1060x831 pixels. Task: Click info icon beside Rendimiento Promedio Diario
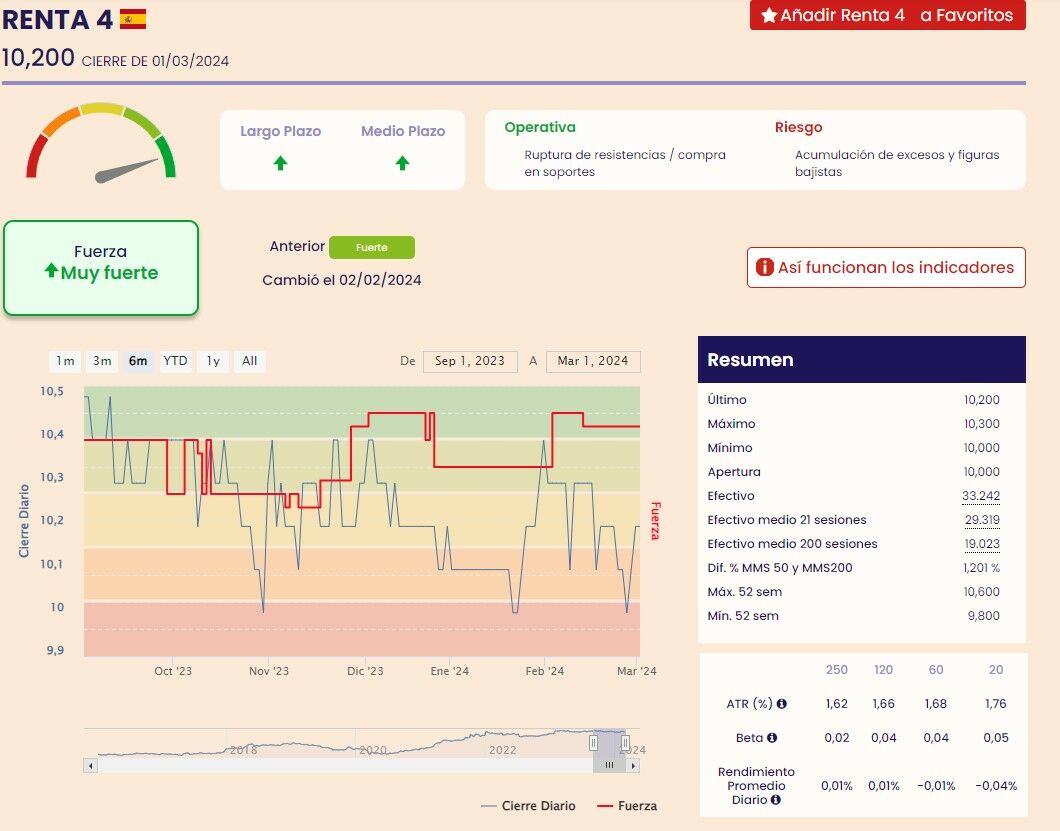pos(776,800)
